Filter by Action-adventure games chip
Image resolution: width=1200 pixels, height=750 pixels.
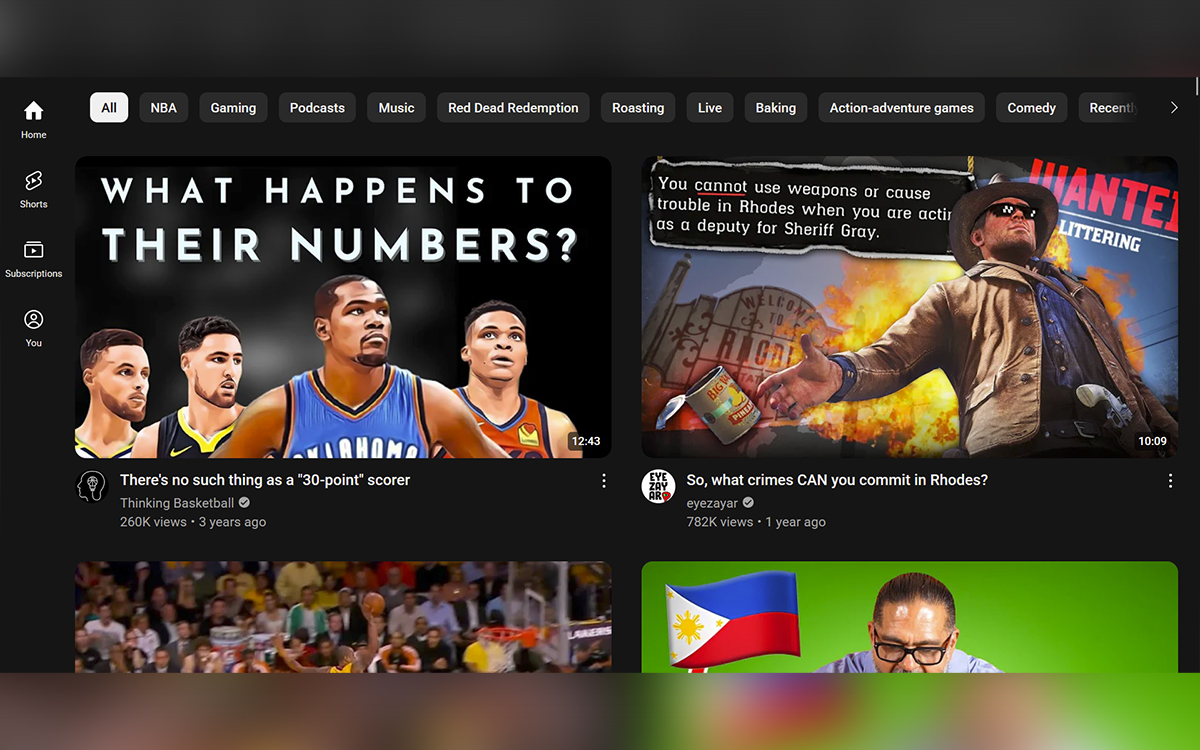tap(901, 108)
